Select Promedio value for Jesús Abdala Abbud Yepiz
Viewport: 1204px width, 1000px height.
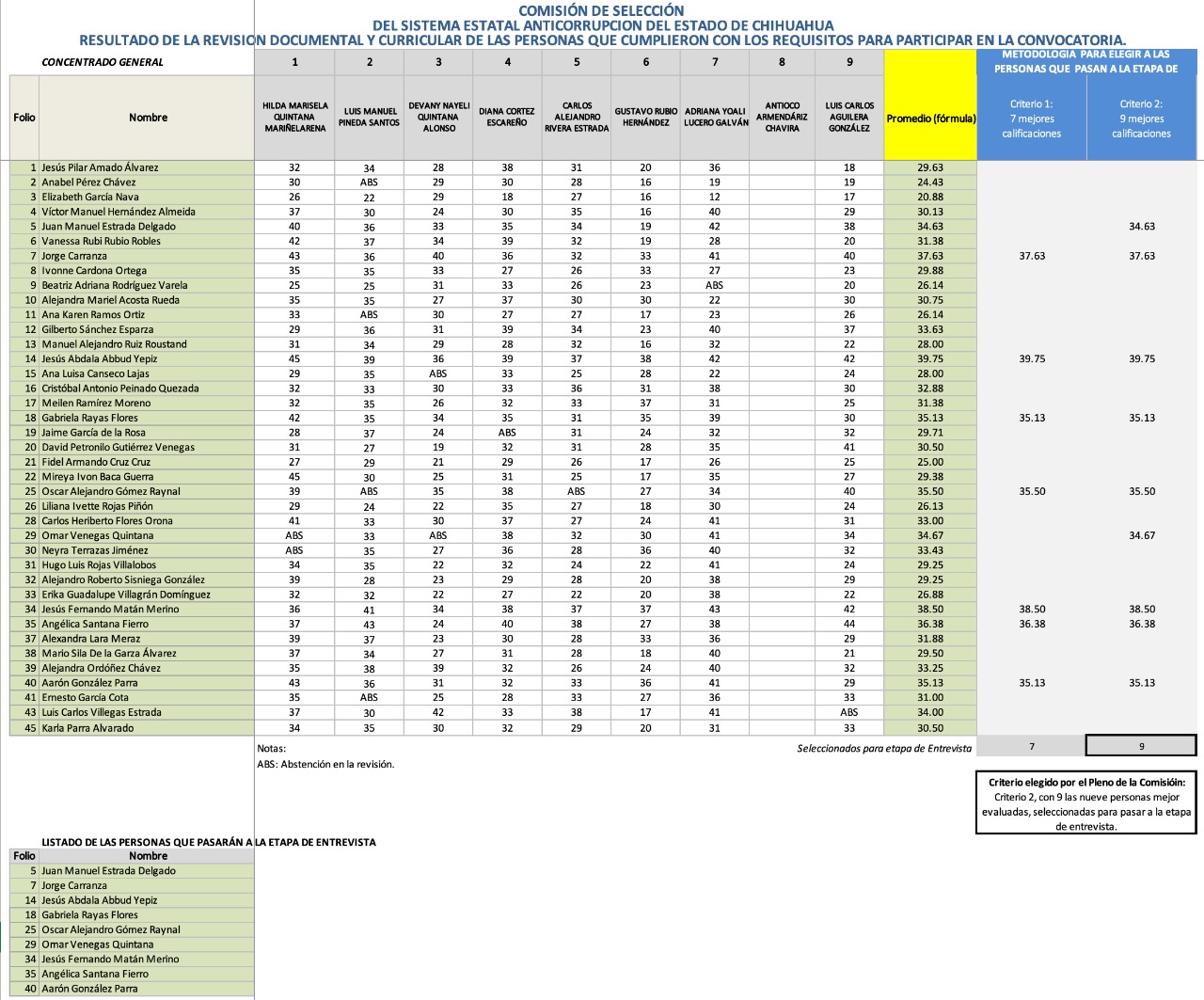(929, 358)
